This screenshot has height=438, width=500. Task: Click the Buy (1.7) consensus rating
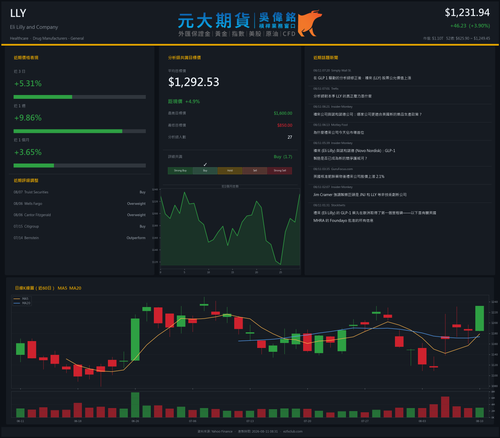[283, 157]
